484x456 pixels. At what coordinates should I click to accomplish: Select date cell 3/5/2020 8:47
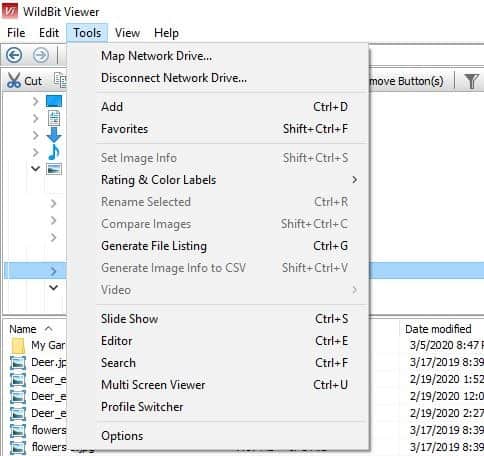(447, 345)
